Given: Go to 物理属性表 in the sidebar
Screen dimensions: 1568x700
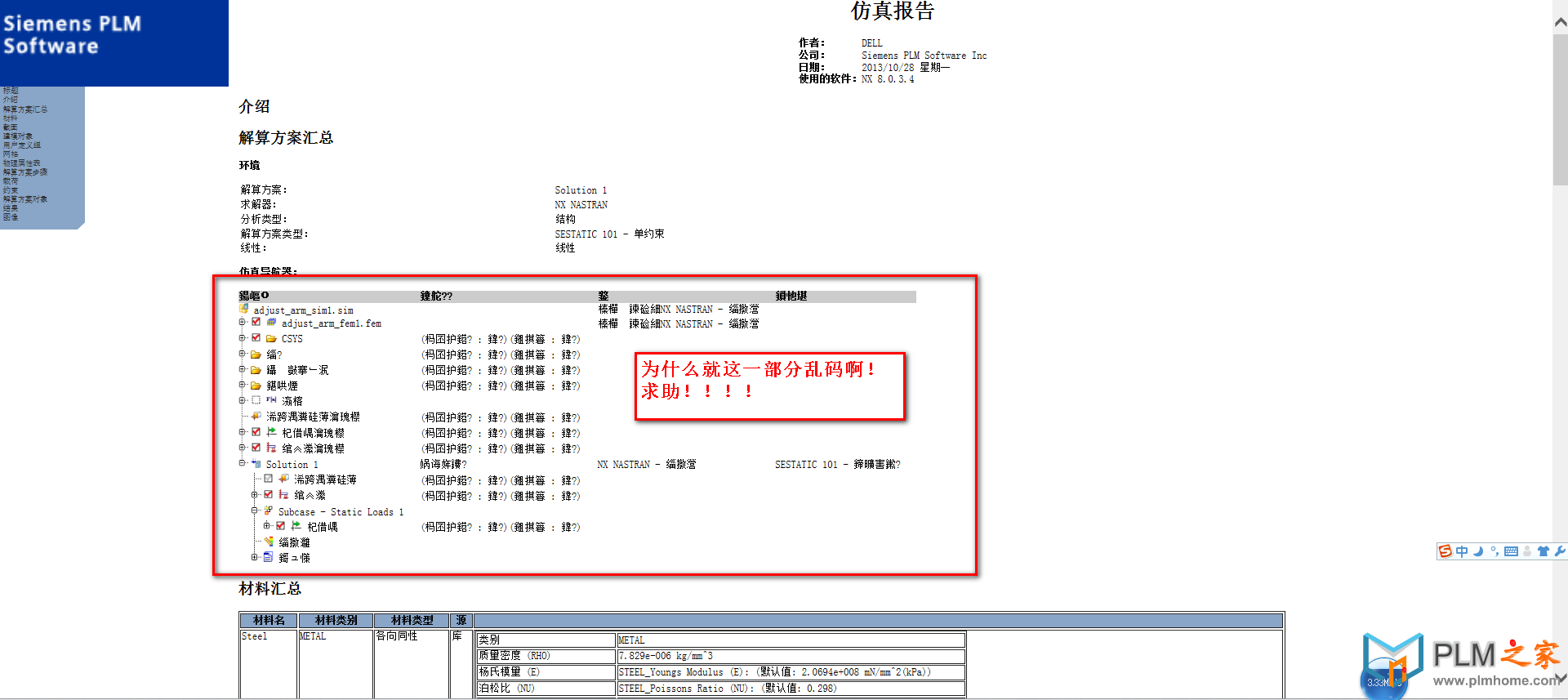Looking at the screenshot, I should 21,163.
